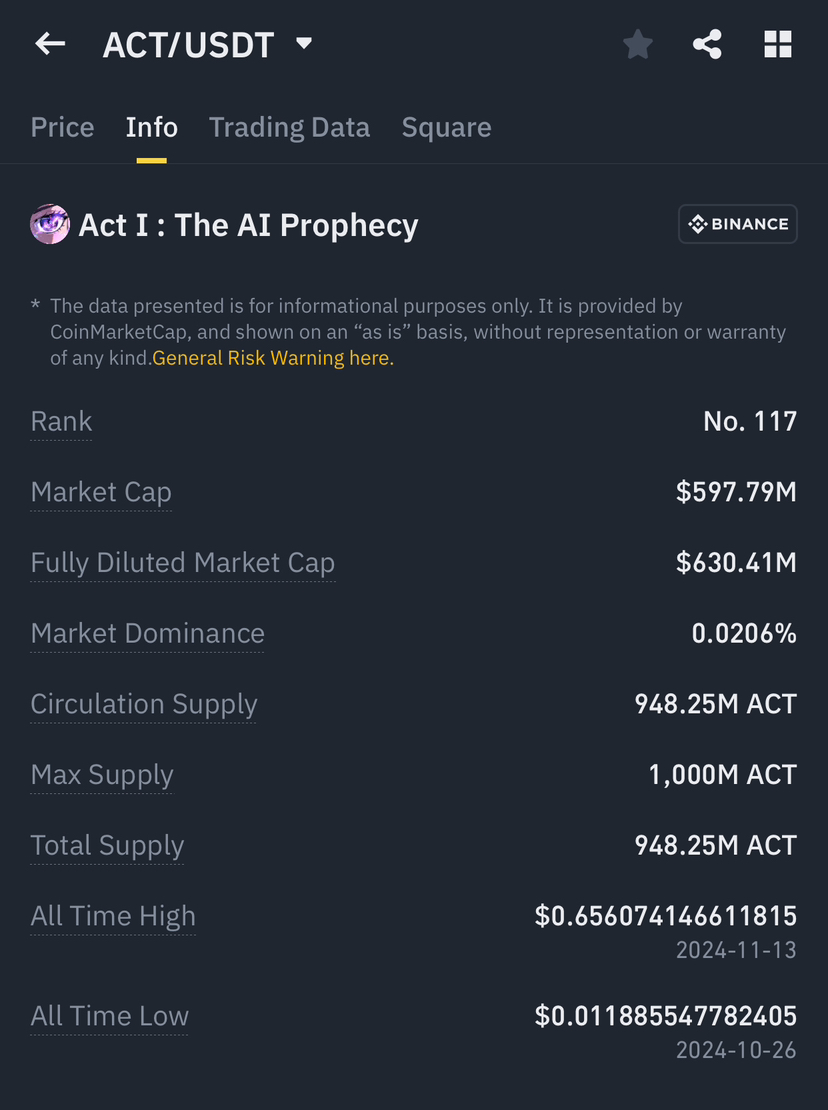The height and width of the screenshot is (1110, 828).
Task: Tap the Act I token avatar
Action: pyautogui.click(x=50, y=225)
